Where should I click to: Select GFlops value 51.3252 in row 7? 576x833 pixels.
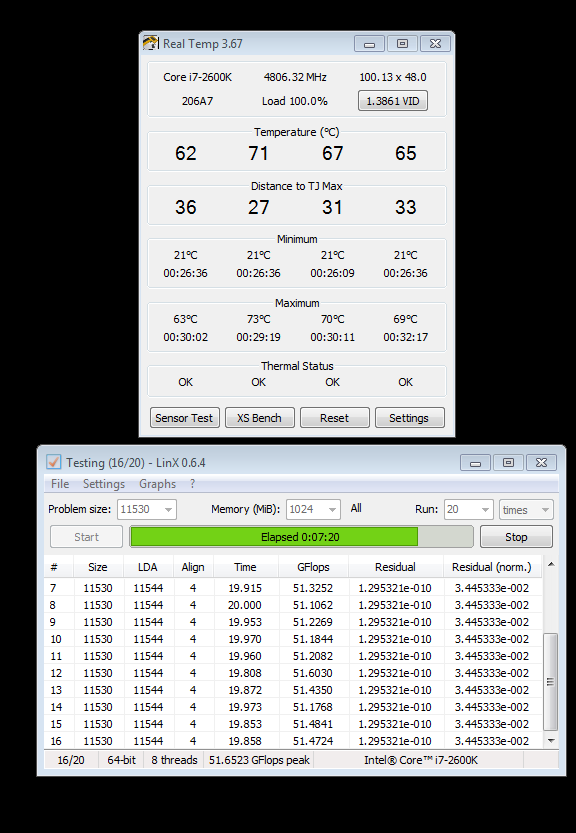pos(313,588)
